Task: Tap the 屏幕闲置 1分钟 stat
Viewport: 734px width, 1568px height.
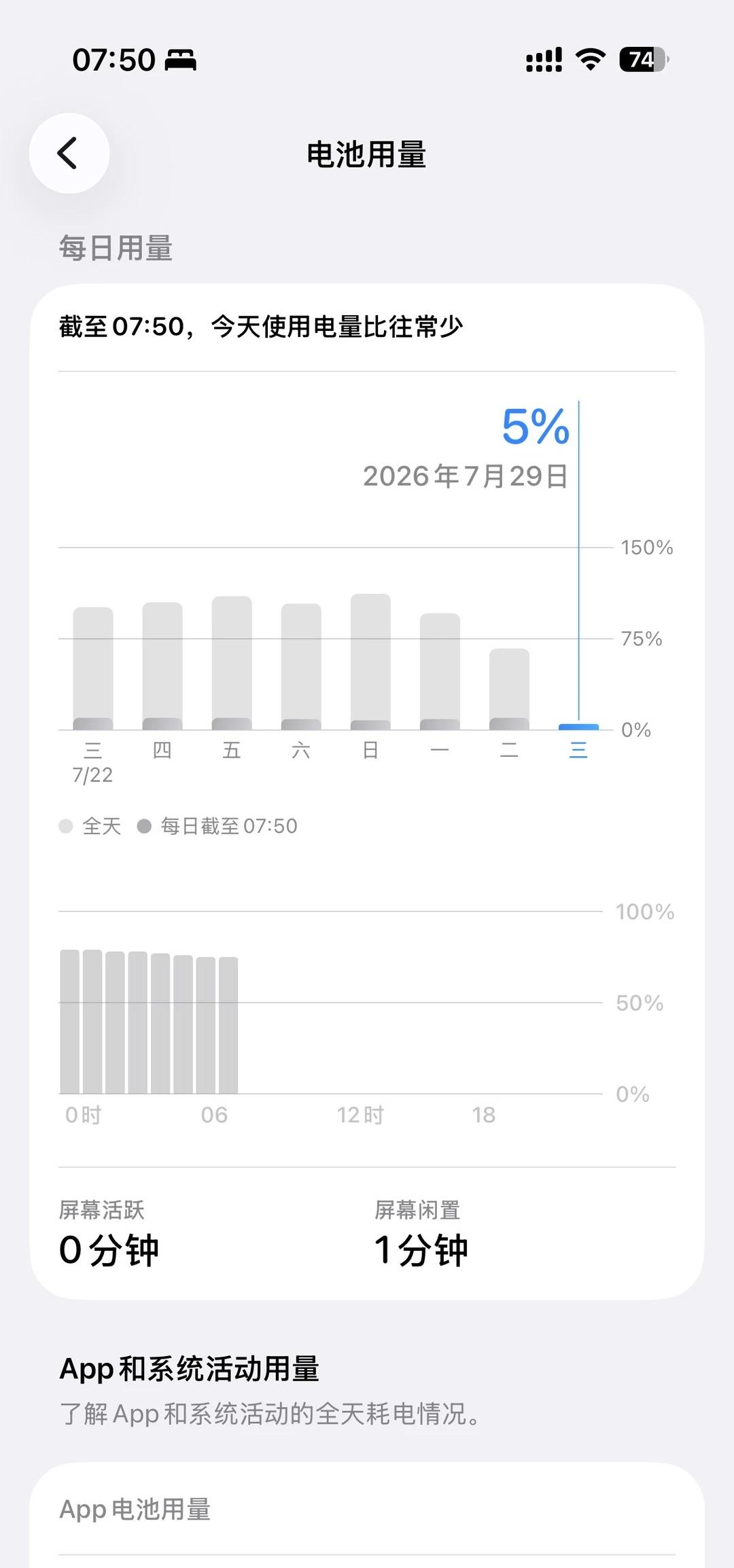Action: [x=421, y=1234]
